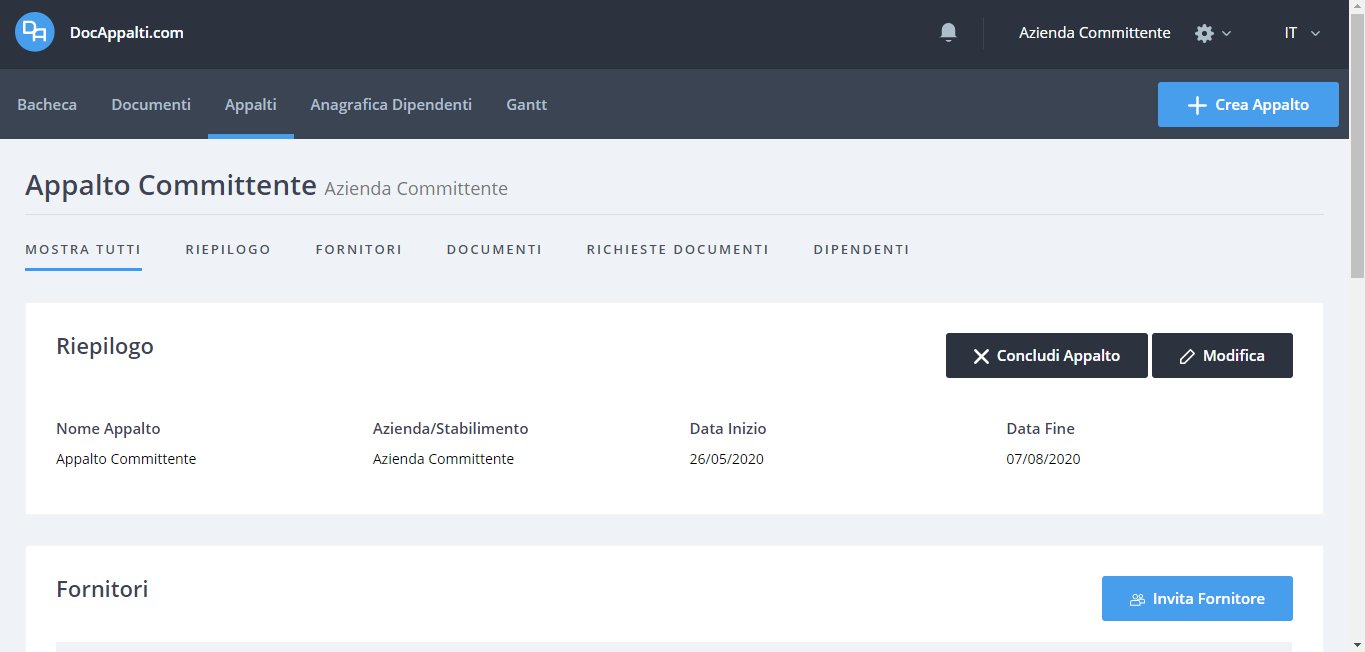Switch to the Fornitori tab
1365x652 pixels.
click(359, 249)
